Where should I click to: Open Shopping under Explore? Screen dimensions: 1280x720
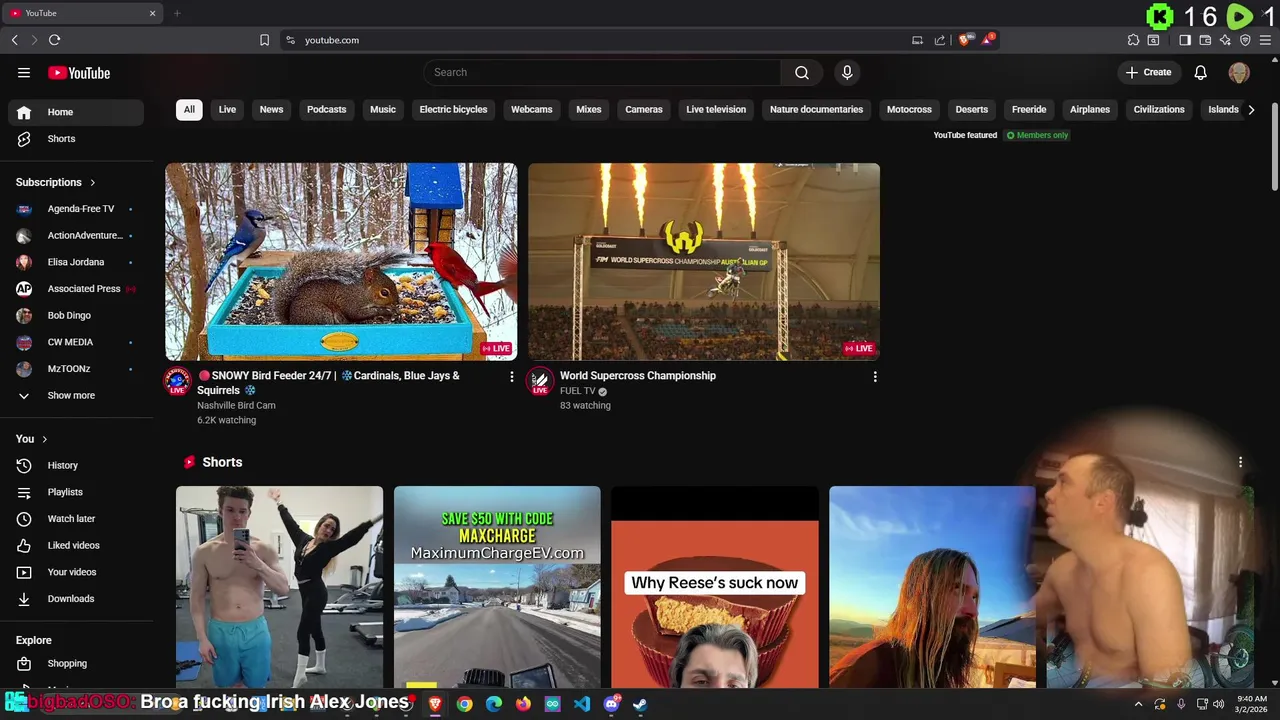76,663
